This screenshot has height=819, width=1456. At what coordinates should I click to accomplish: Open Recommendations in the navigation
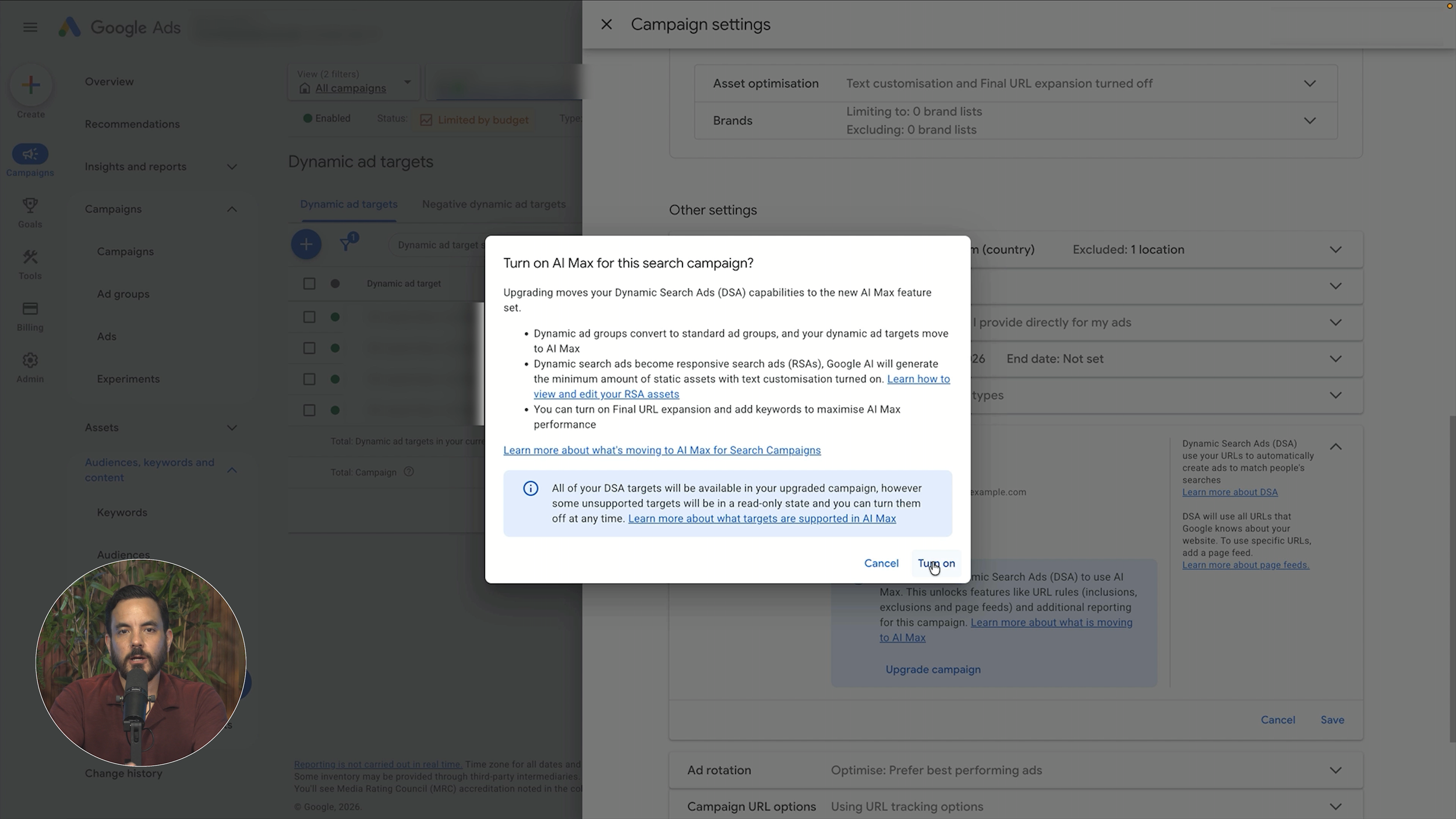pyautogui.click(x=132, y=124)
